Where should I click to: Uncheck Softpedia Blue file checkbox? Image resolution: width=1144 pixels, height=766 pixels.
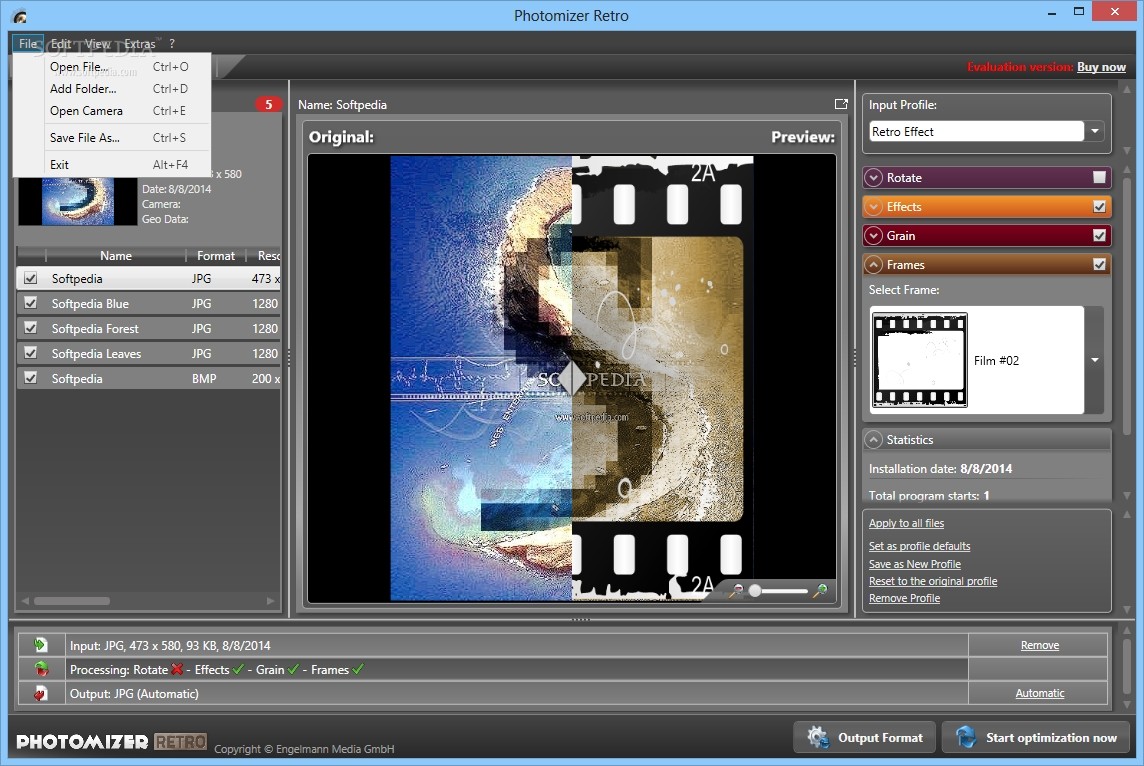click(x=31, y=303)
